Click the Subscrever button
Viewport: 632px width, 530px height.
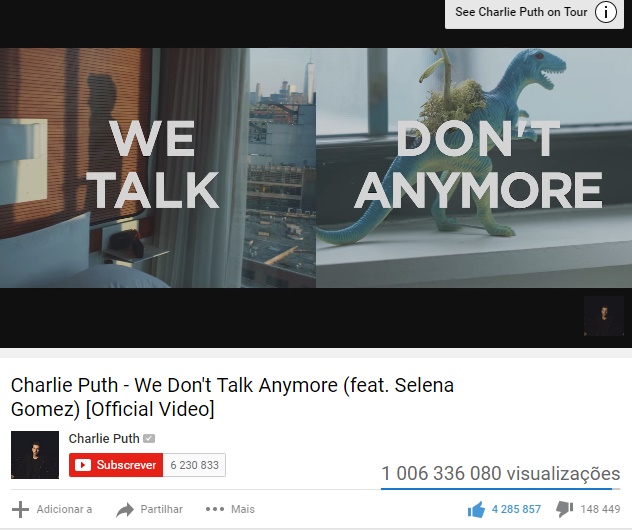click(116, 465)
